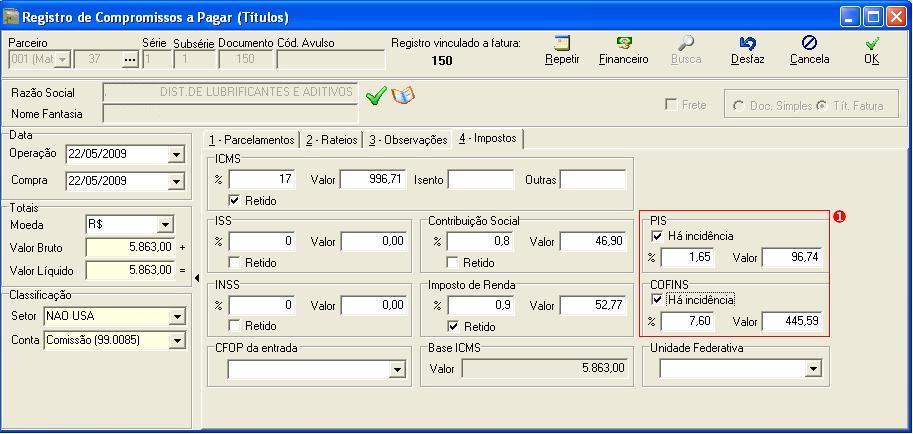
Task: Open the Unidade Federativa dropdown
Action: click(812, 370)
